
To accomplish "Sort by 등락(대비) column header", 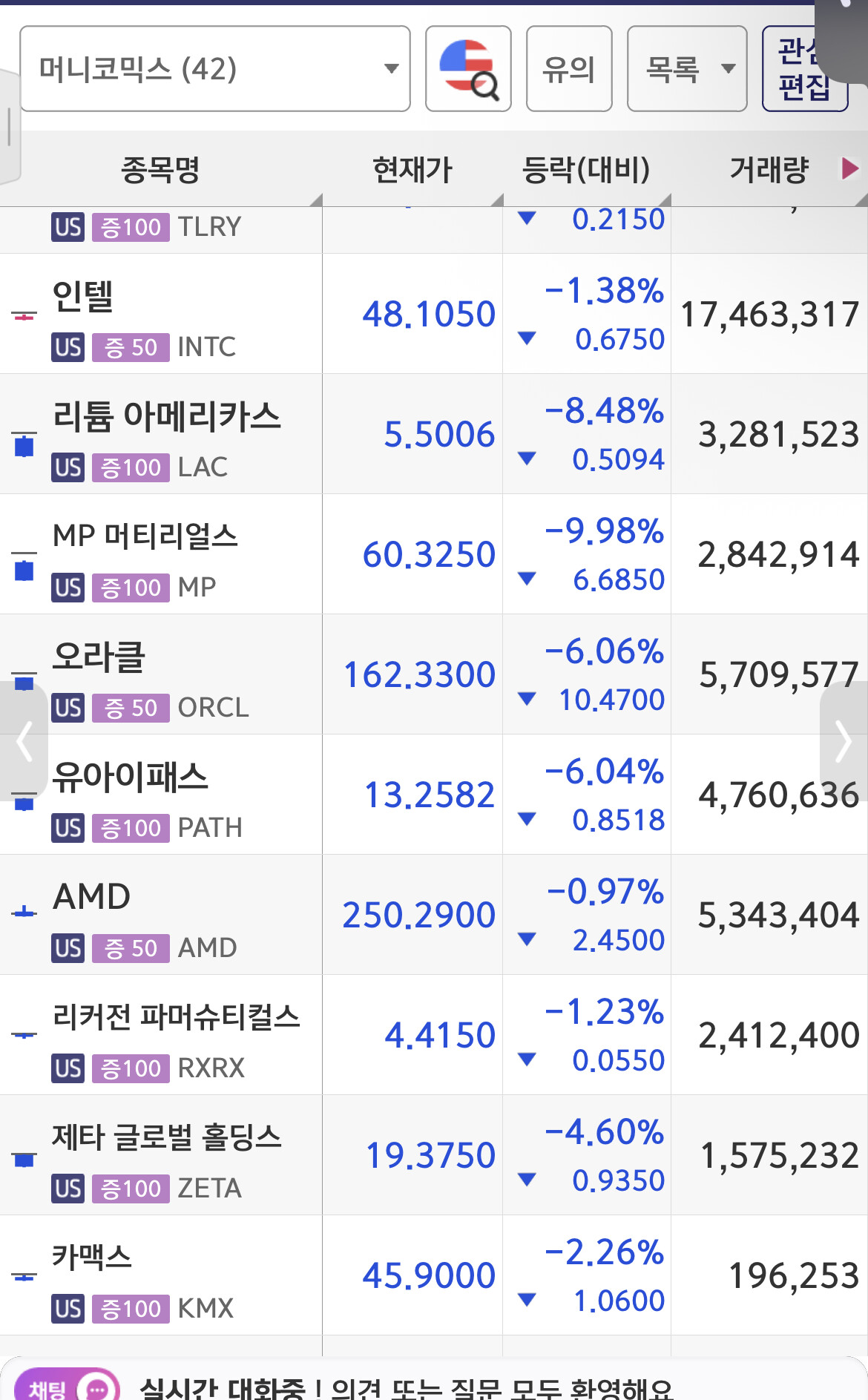I will point(587,169).
